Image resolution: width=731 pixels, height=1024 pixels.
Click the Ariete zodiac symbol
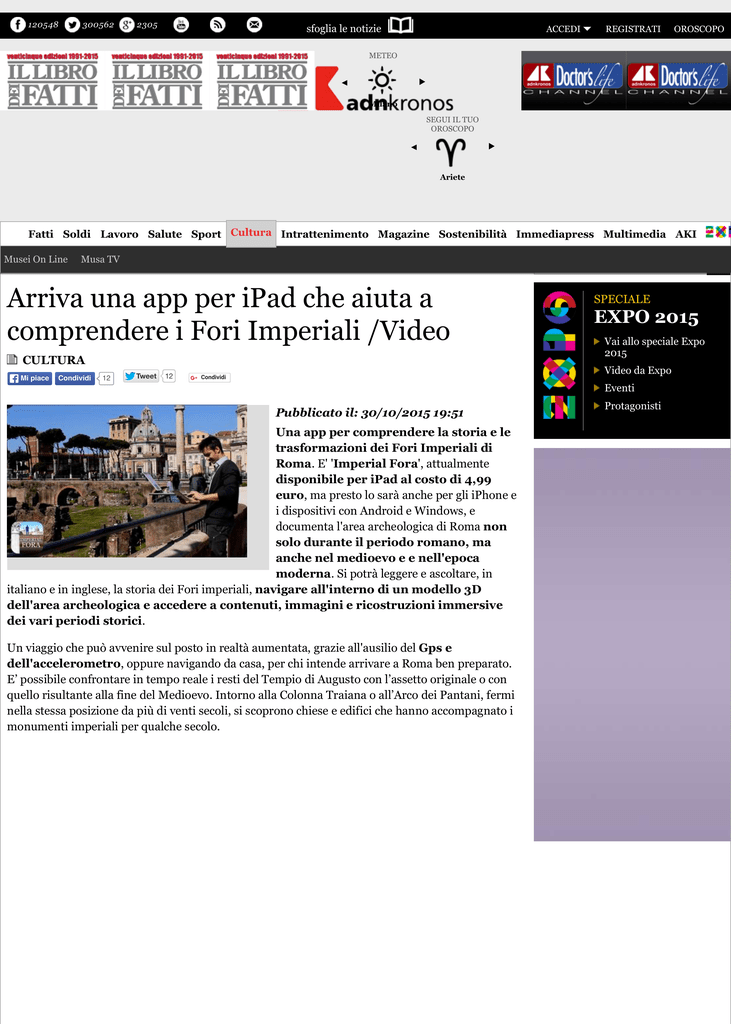point(451,152)
